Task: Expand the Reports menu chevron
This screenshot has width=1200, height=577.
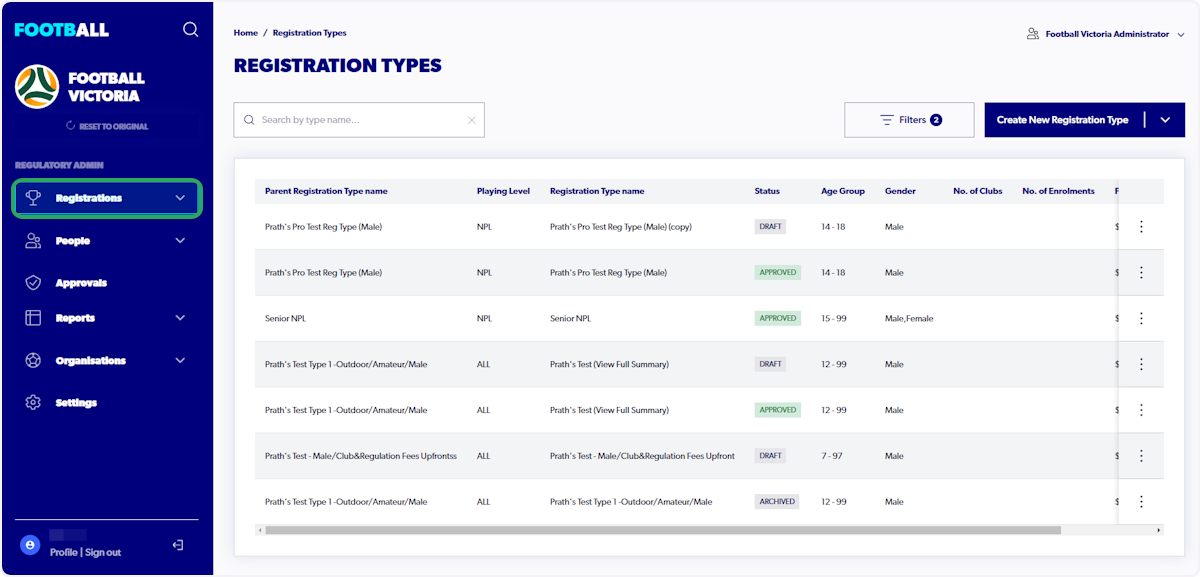Action: tap(180, 318)
